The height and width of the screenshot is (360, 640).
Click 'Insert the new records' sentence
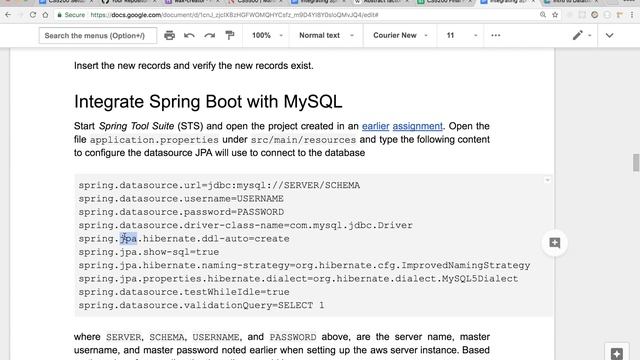pos(193,66)
